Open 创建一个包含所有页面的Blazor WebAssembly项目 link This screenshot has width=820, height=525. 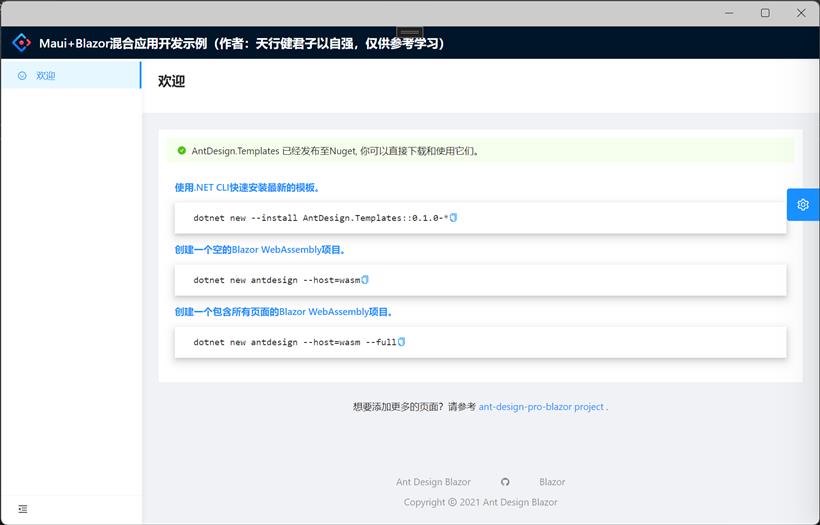click(x=284, y=312)
